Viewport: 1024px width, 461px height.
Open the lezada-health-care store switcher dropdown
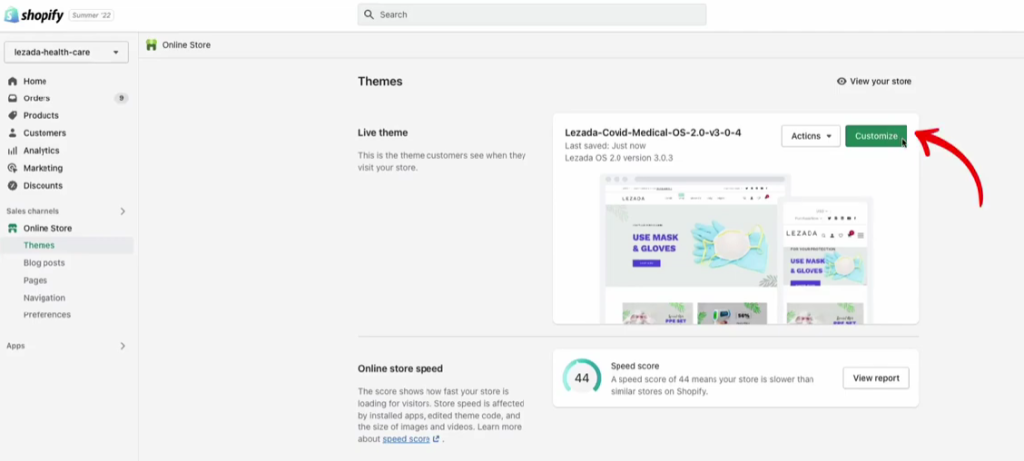[66, 53]
